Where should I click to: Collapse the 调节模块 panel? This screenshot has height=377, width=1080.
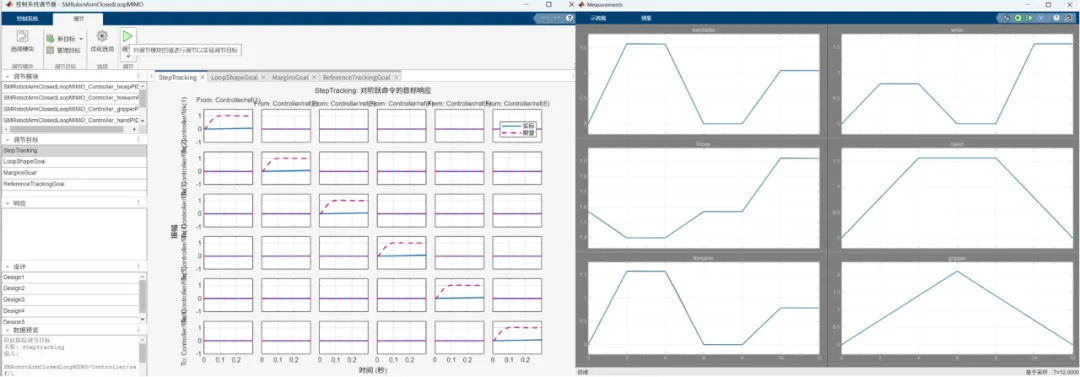(x=7, y=76)
